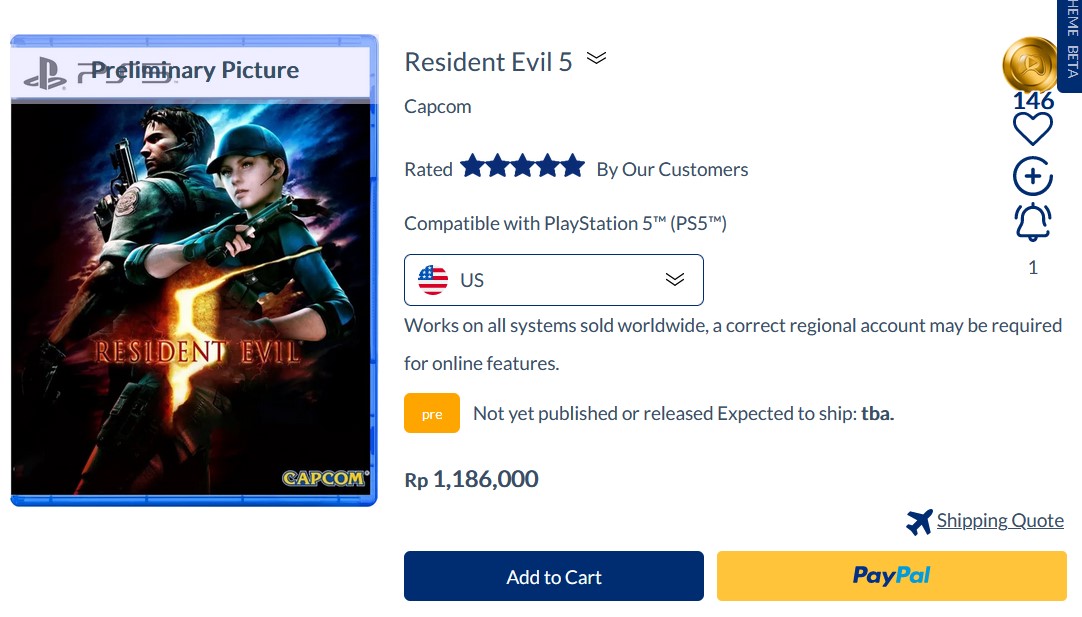
Task: Click the orange pre badge
Action: click(432, 413)
